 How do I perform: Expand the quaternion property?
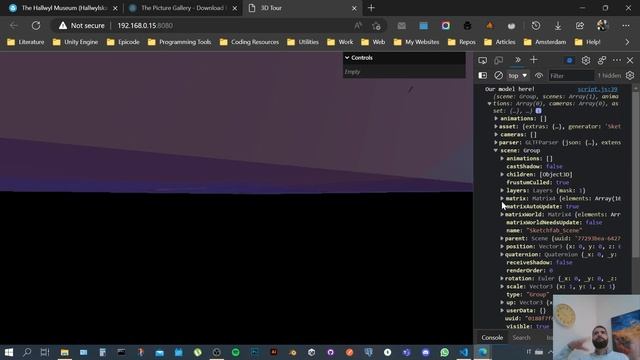pos(502,254)
